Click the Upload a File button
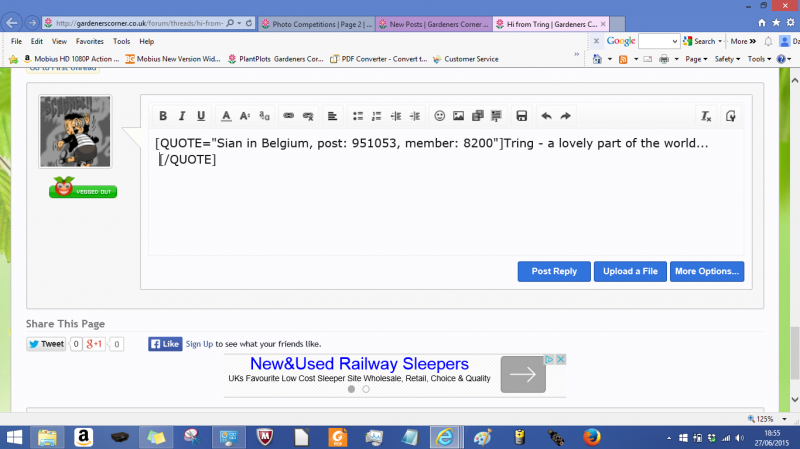 [629, 271]
